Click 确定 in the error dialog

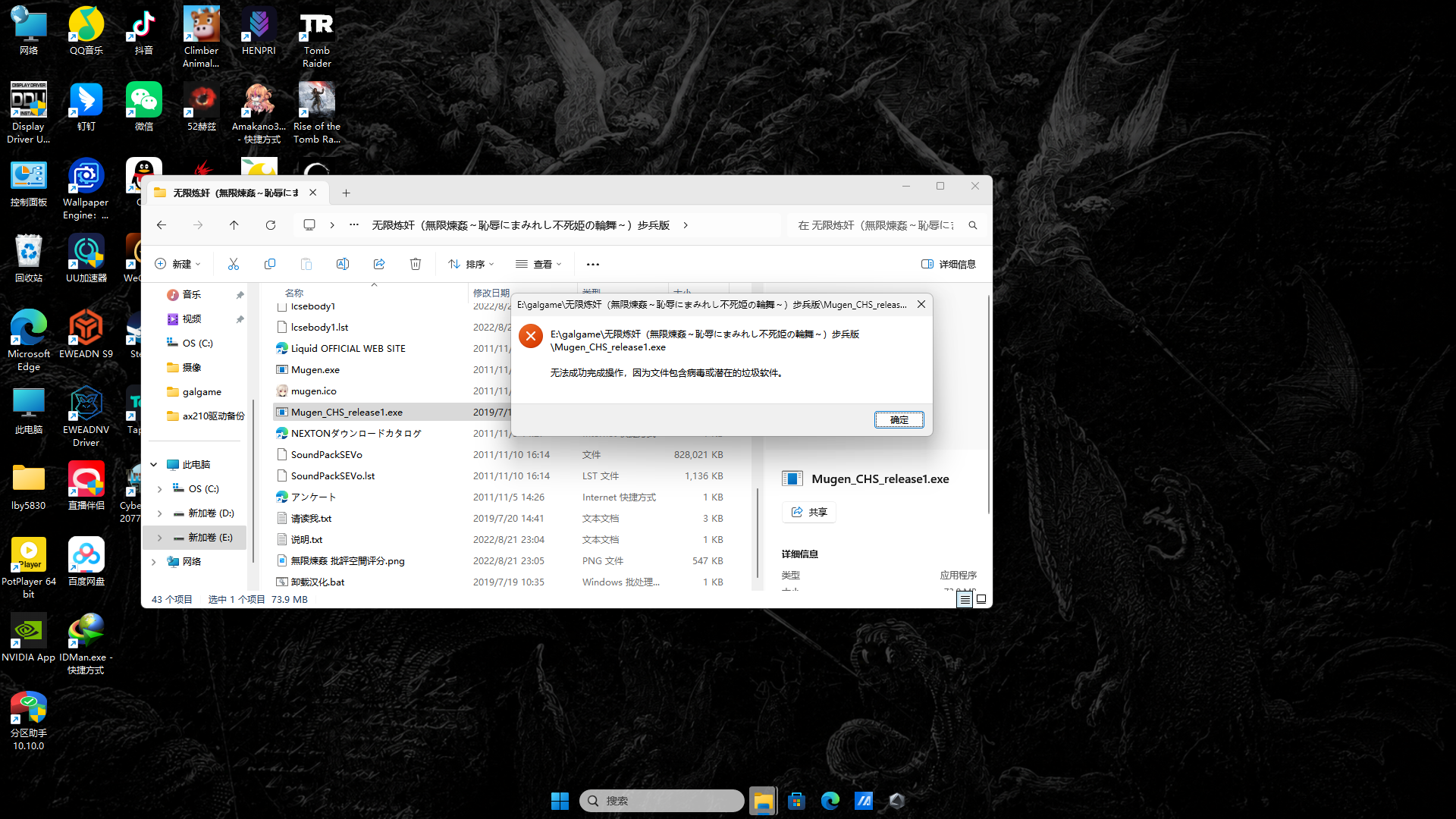899,420
